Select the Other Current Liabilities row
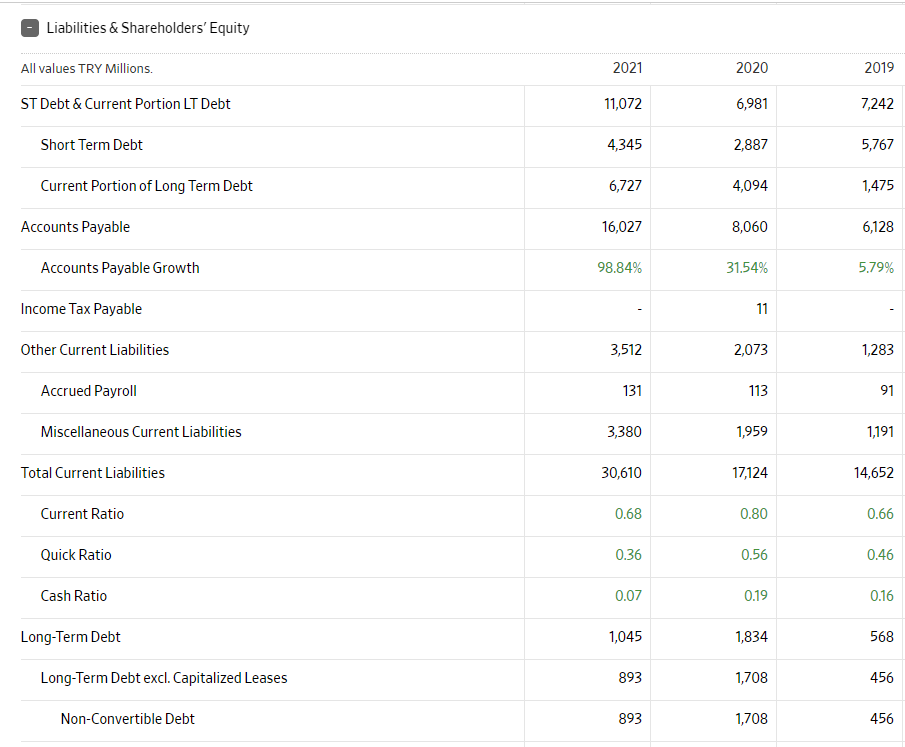Viewport: 905px width, 747px height. tap(95, 350)
